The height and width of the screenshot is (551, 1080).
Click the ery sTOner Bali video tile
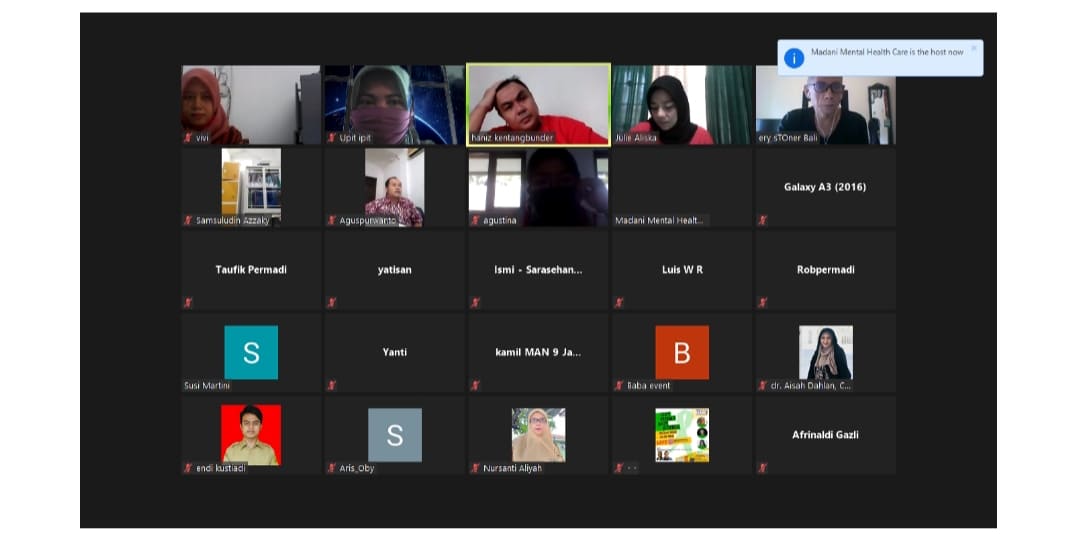click(x=825, y=103)
